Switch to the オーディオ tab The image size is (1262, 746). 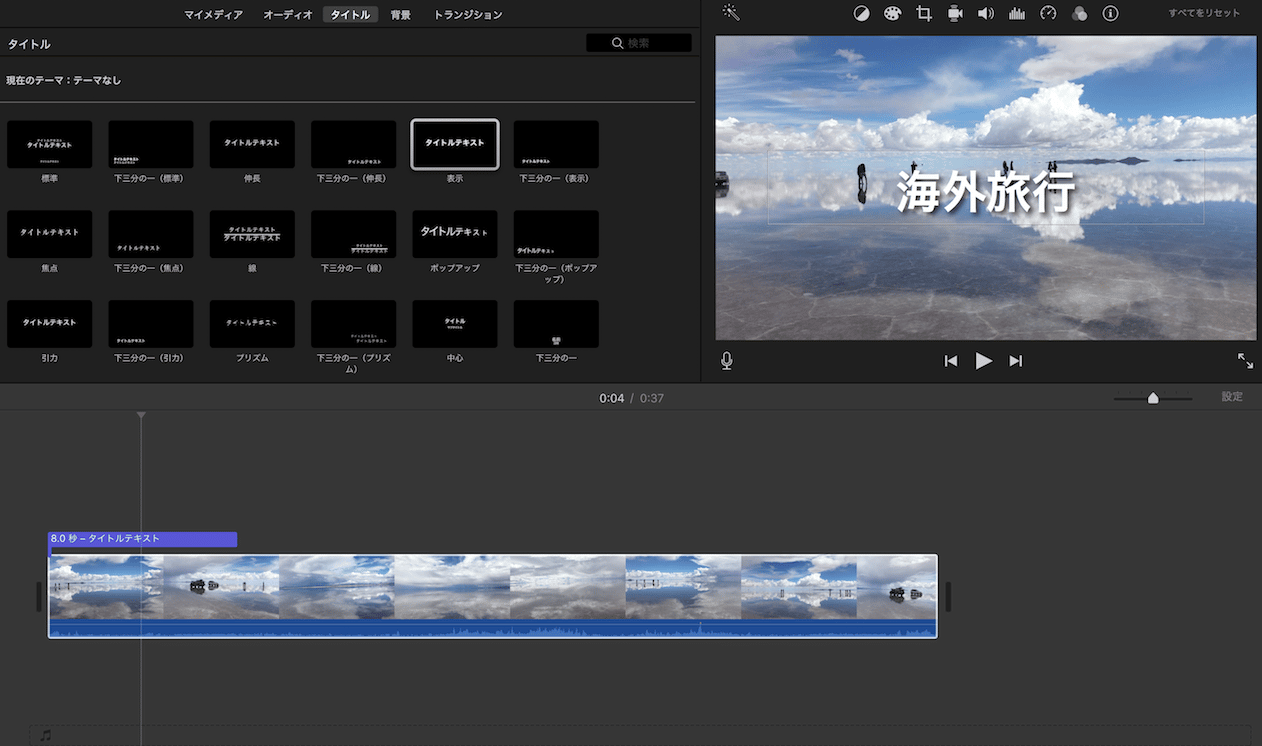[x=288, y=15]
